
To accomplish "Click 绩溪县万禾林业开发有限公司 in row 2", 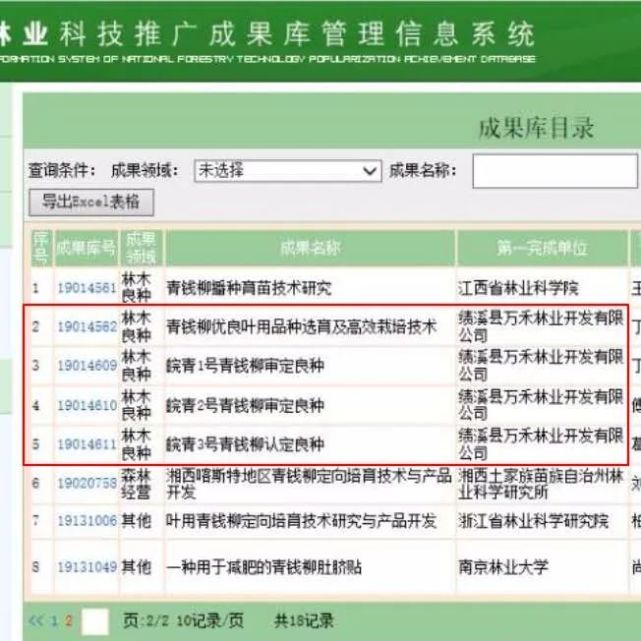I will point(541,327).
